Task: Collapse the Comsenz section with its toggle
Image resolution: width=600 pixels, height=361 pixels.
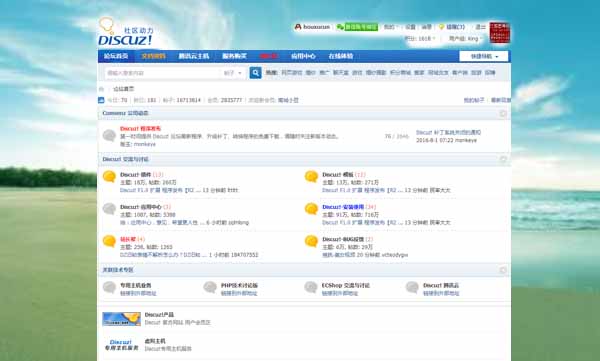Action: (x=503, y=114)
